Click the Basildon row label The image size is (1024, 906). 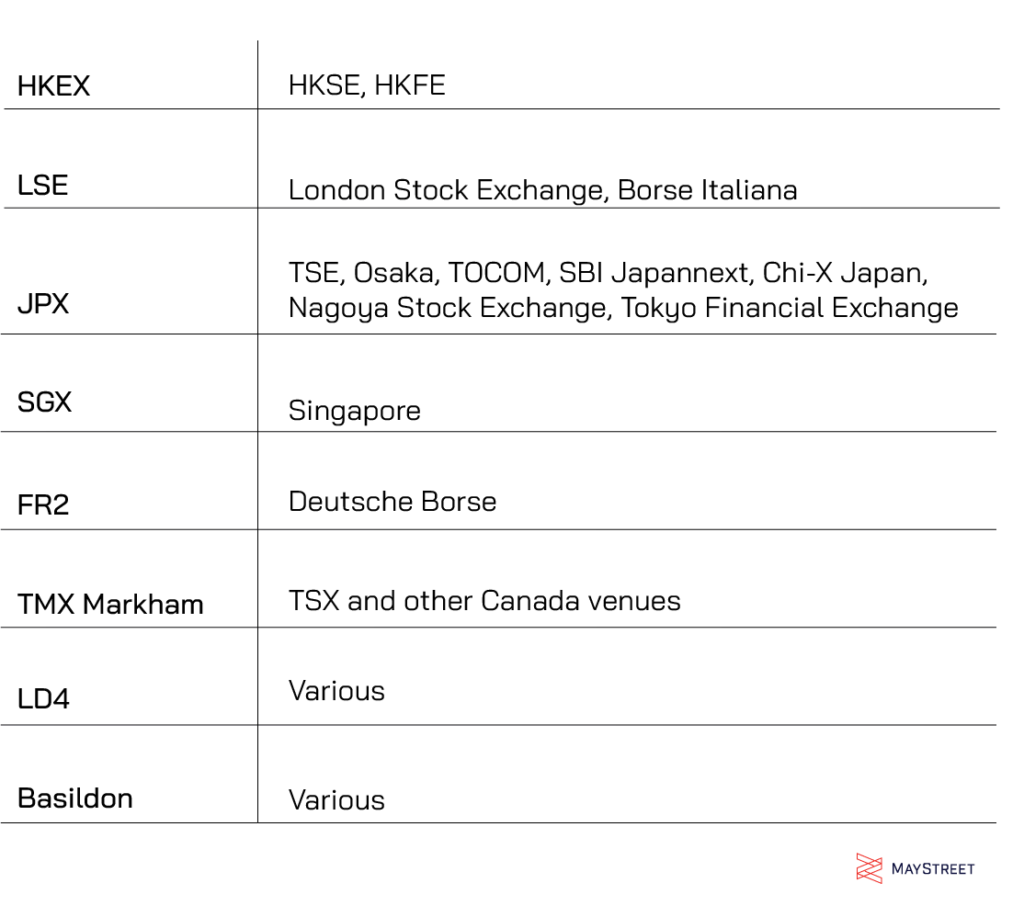pos(75,798)
